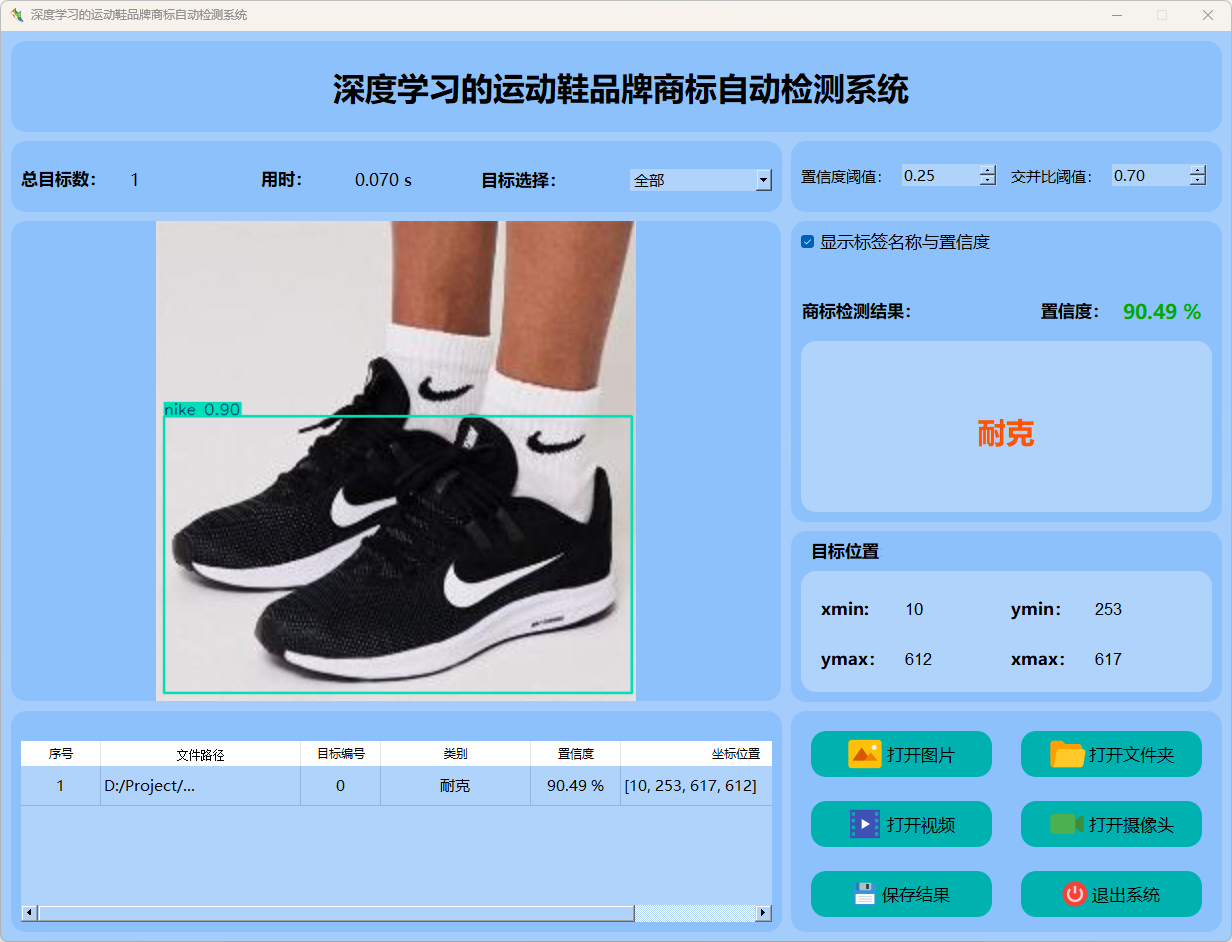Click the floppy disk icon on 保存结果
This screenshot has width=1232, height=942.
click(x=864, y=894)
